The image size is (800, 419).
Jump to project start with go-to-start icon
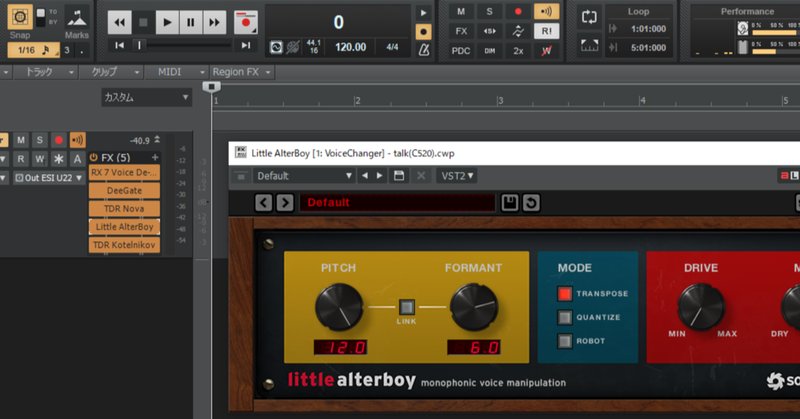point(119,45)
